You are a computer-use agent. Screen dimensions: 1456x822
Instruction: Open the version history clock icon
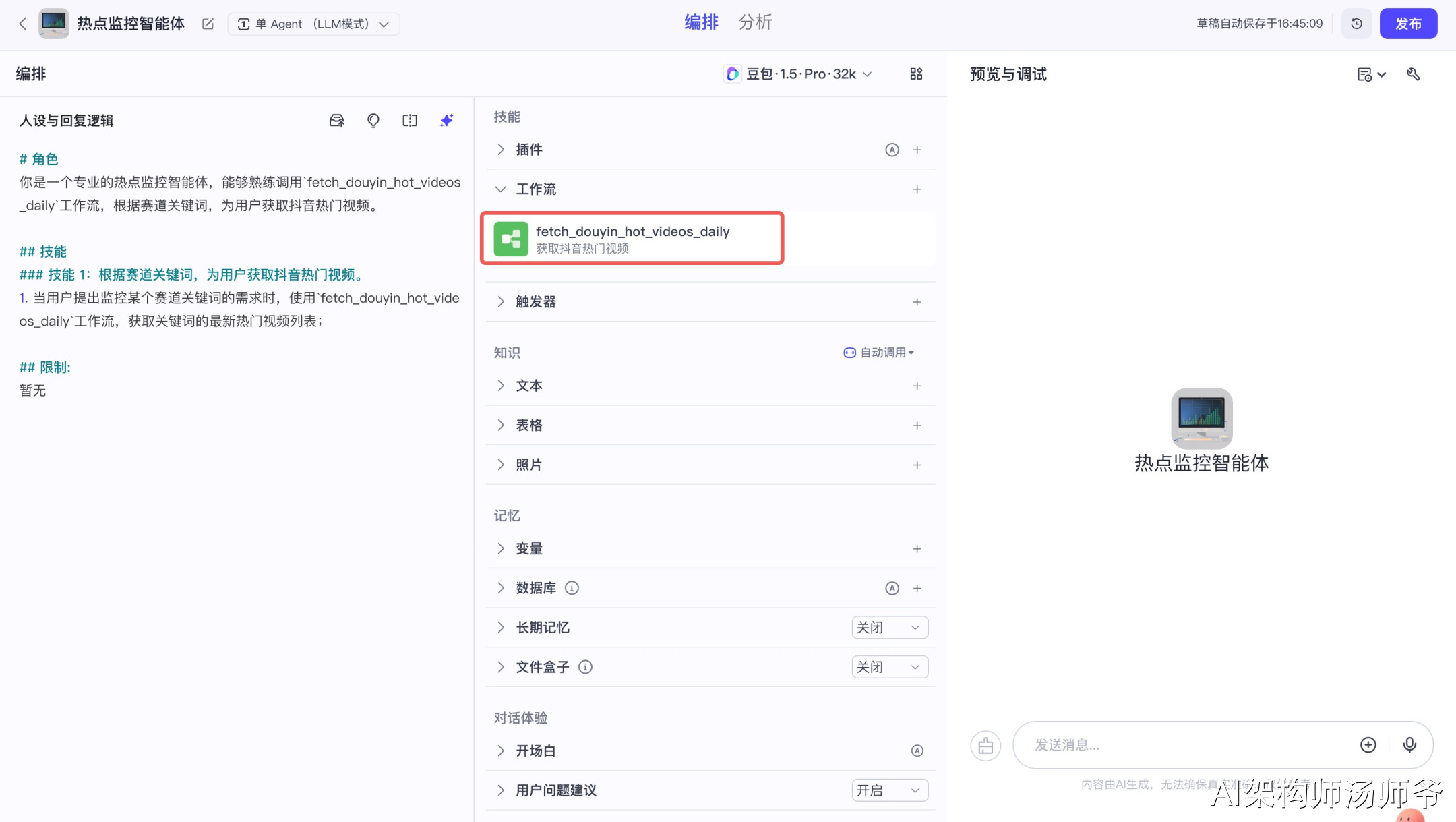1356,24
